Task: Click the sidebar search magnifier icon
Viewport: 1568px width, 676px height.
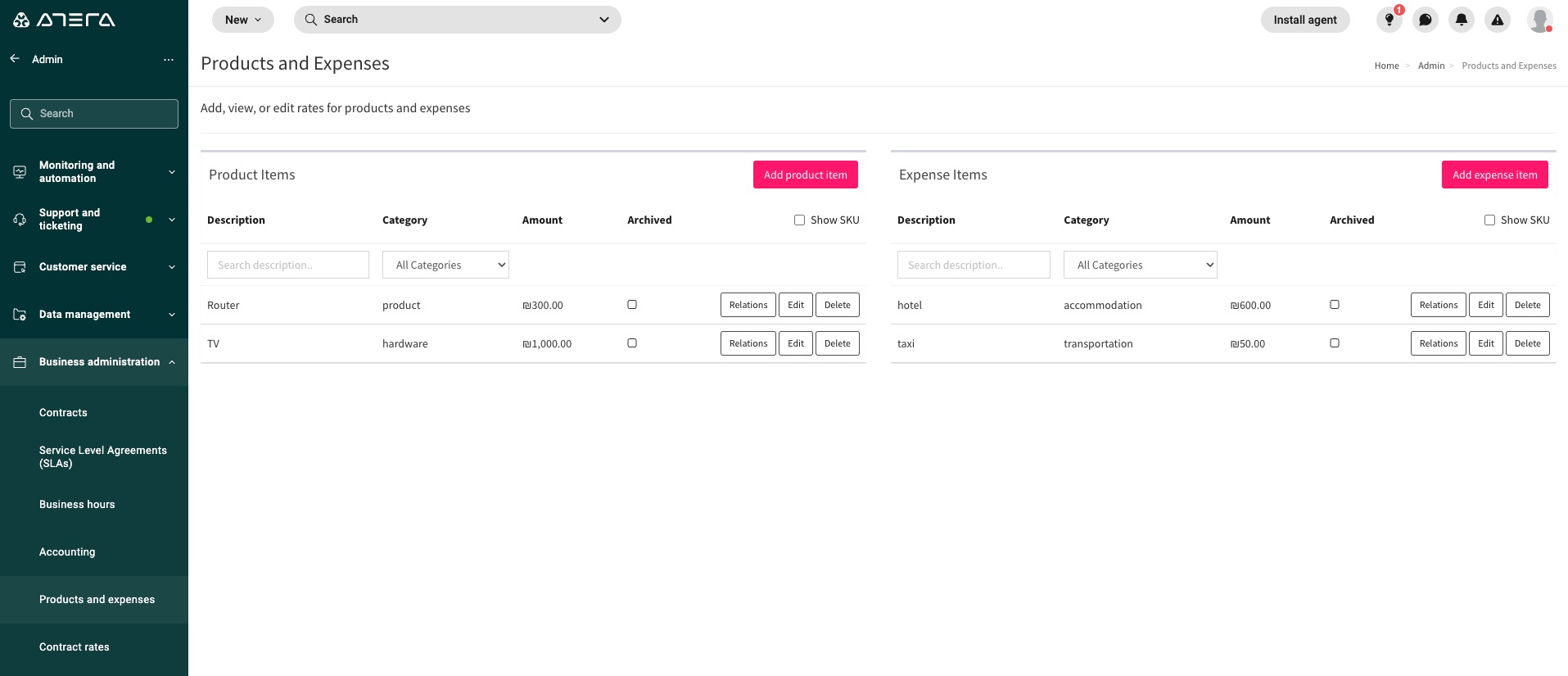Action: (x=27, y=114)
